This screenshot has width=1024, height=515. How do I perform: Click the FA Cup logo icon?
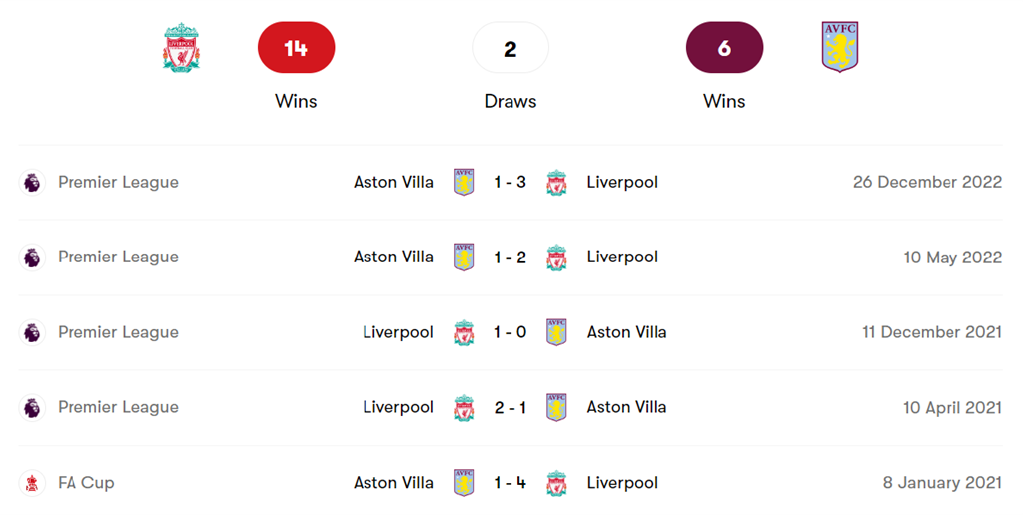tap(32, 482)
